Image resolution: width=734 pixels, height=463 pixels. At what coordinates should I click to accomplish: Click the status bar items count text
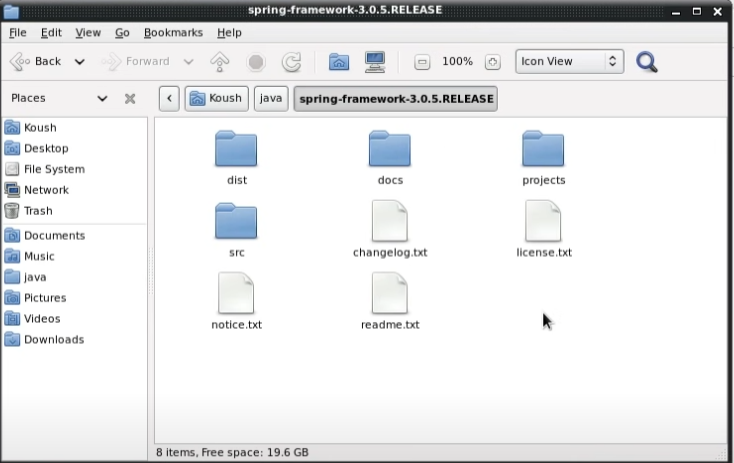[x=232, y=452]
